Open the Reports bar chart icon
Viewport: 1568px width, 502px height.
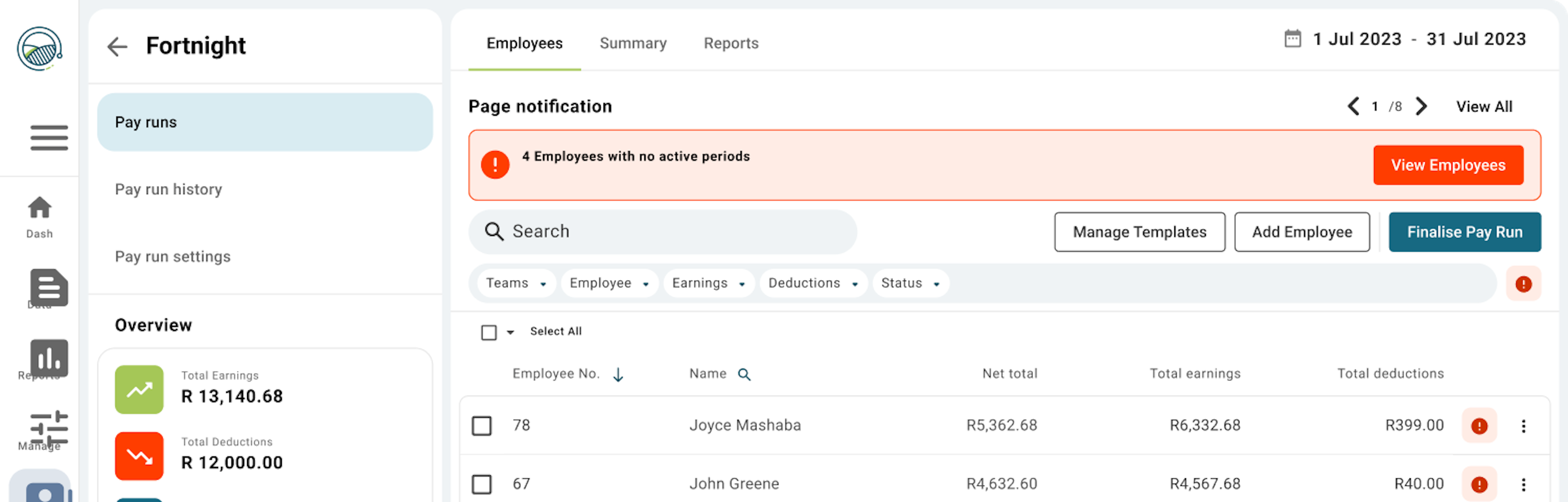[49, 358]
